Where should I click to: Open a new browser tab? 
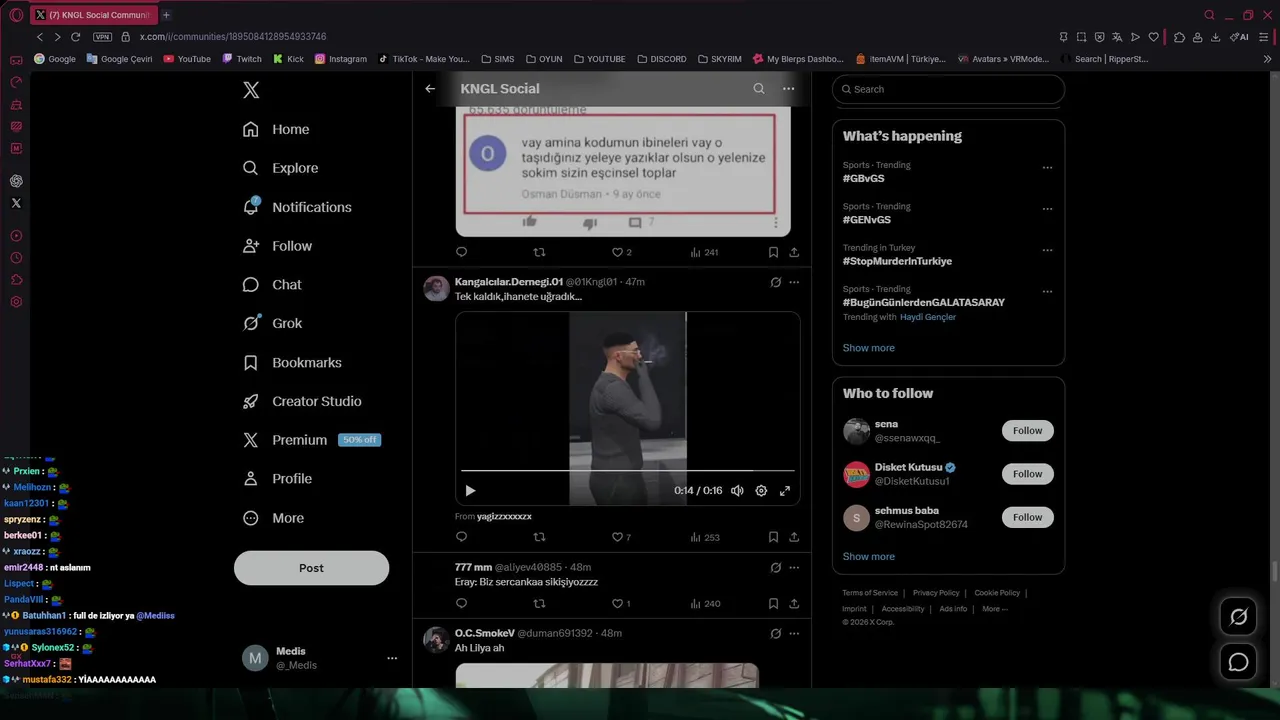coord(166,15)
